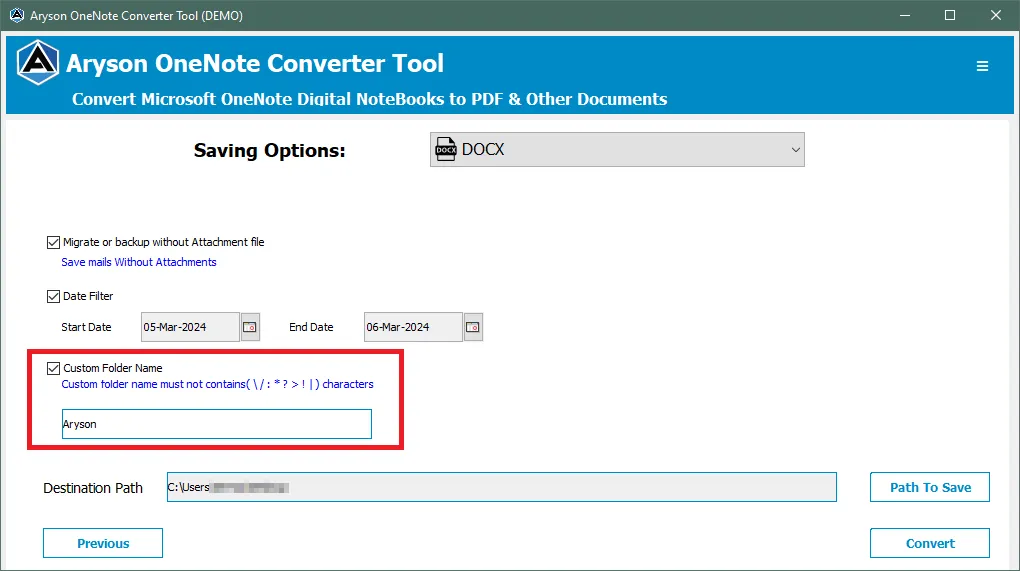Screen dimensions: 1020x571
Task: Click the Destination Path label
Action: (93, 488)
